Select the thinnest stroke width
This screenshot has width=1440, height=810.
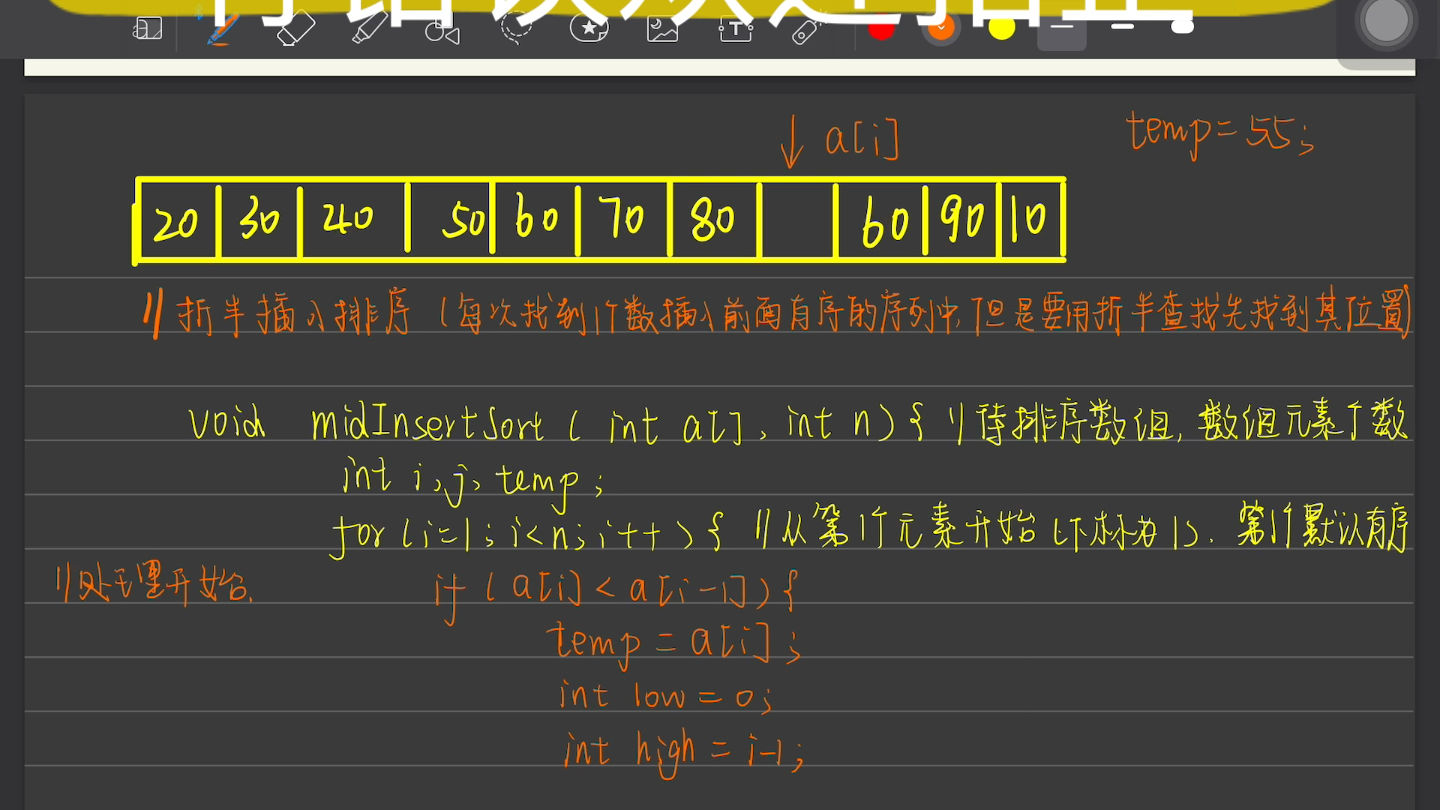(1062, 28)
